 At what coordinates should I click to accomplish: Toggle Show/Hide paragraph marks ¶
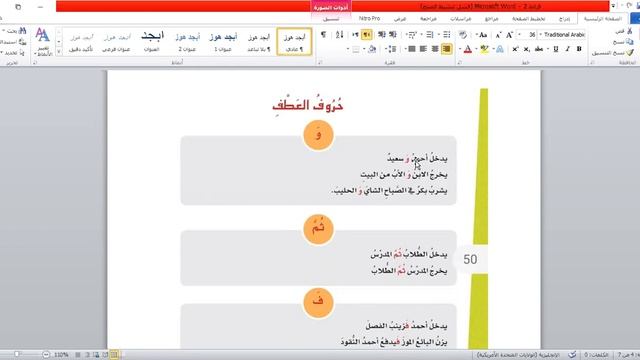[323, 35]
